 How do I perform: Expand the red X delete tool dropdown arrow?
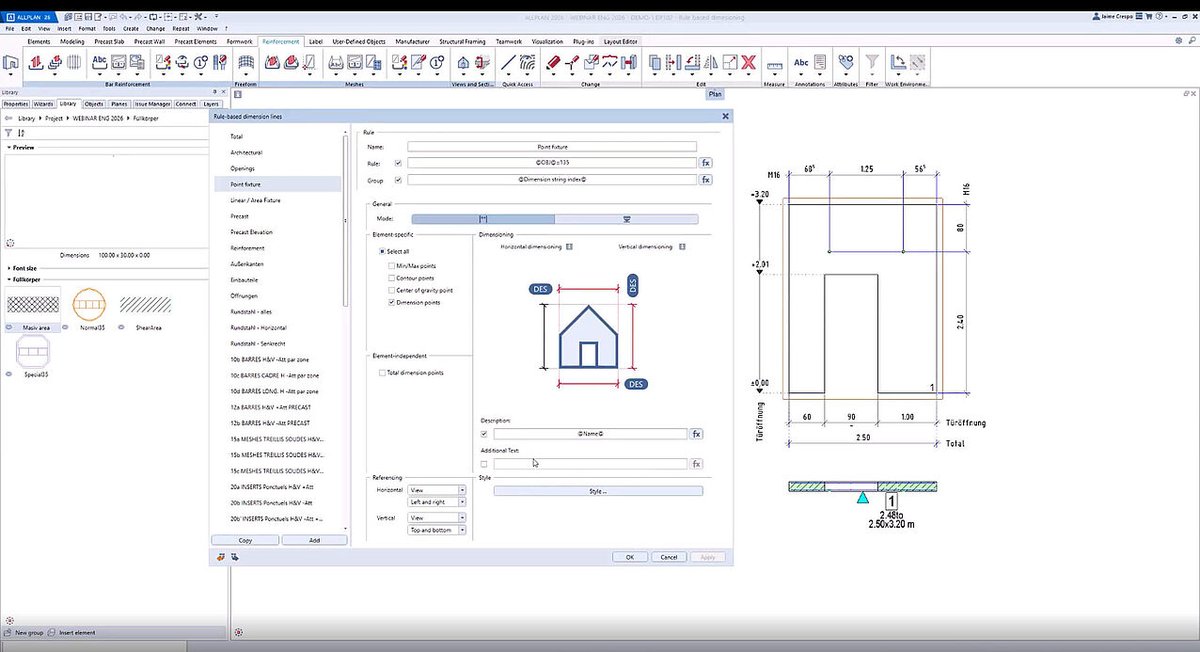[x=747, y=75]
